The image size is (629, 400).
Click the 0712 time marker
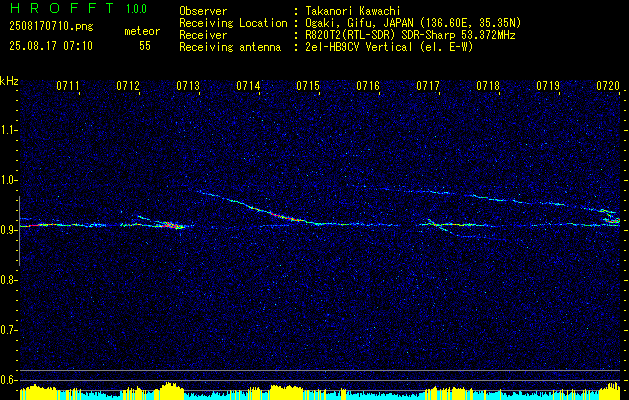click(128, 86)
